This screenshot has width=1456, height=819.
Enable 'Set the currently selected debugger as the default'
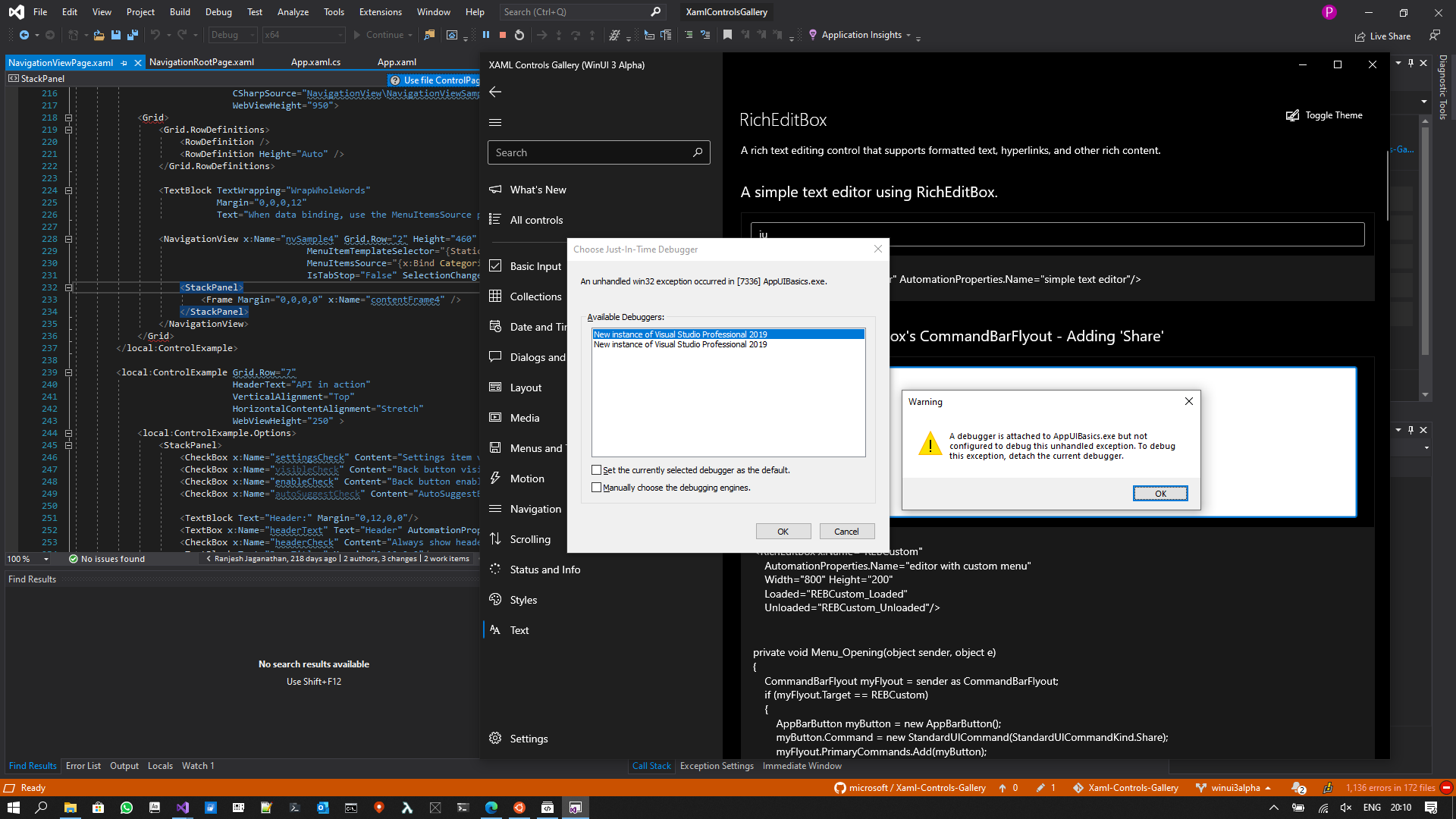click(598, 470)
